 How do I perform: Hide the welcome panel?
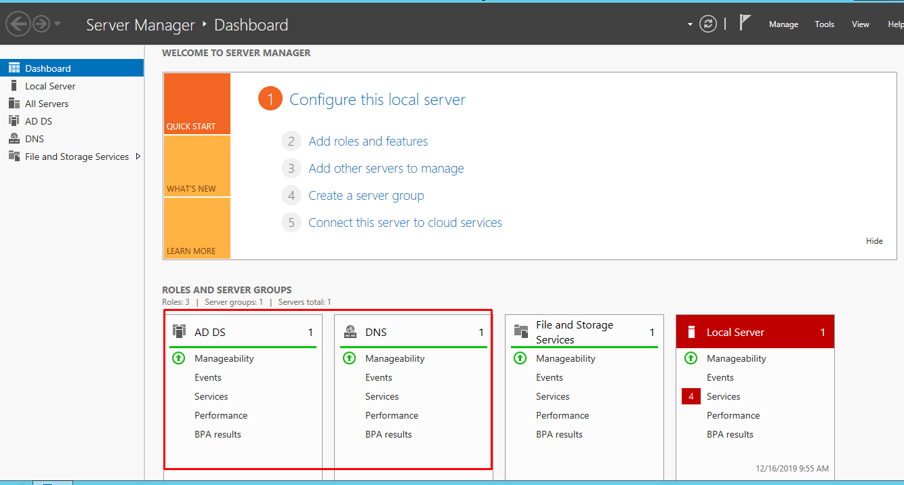874,241
